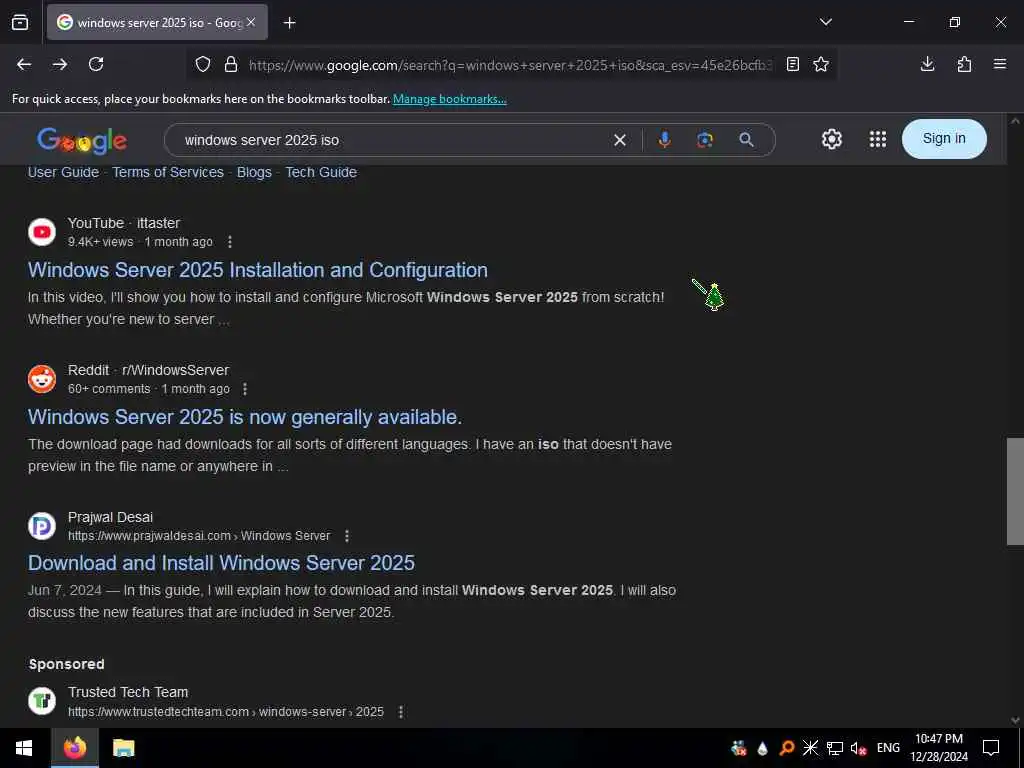Click the page vertical scrollbar thumb
1024x768 pixels.
click(x=1015, y=491)
